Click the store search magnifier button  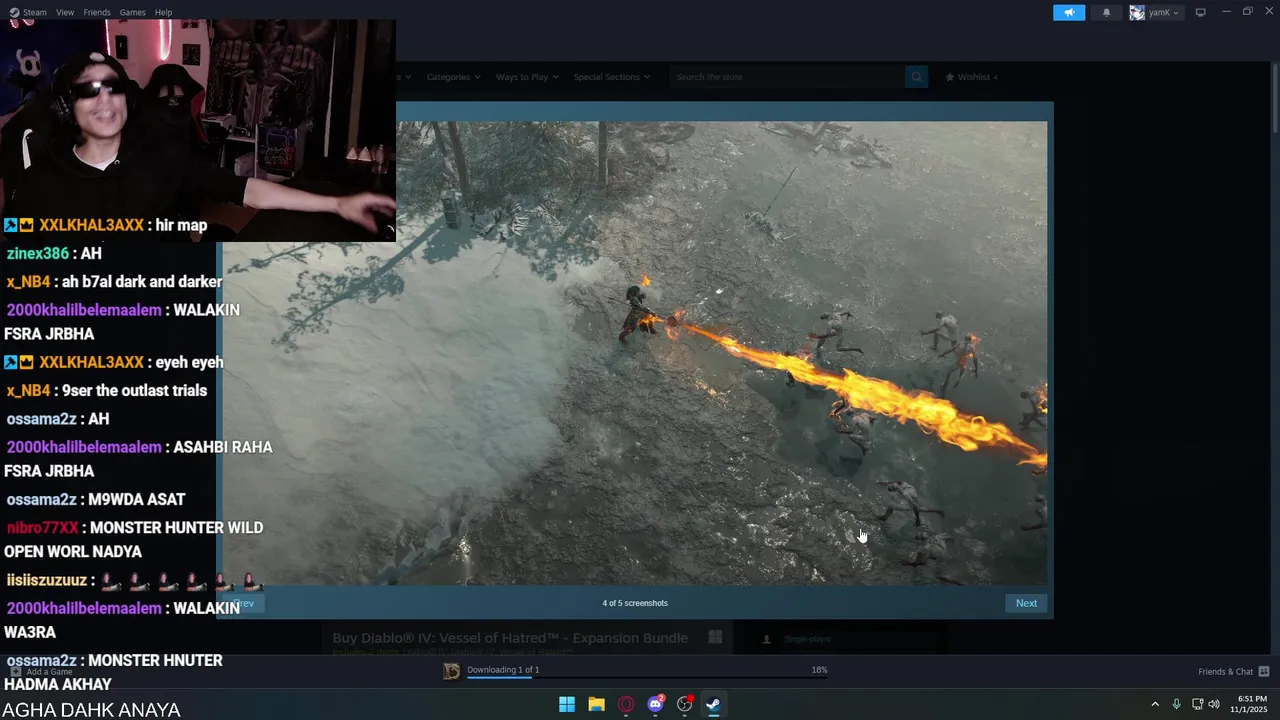click(916, 77)
